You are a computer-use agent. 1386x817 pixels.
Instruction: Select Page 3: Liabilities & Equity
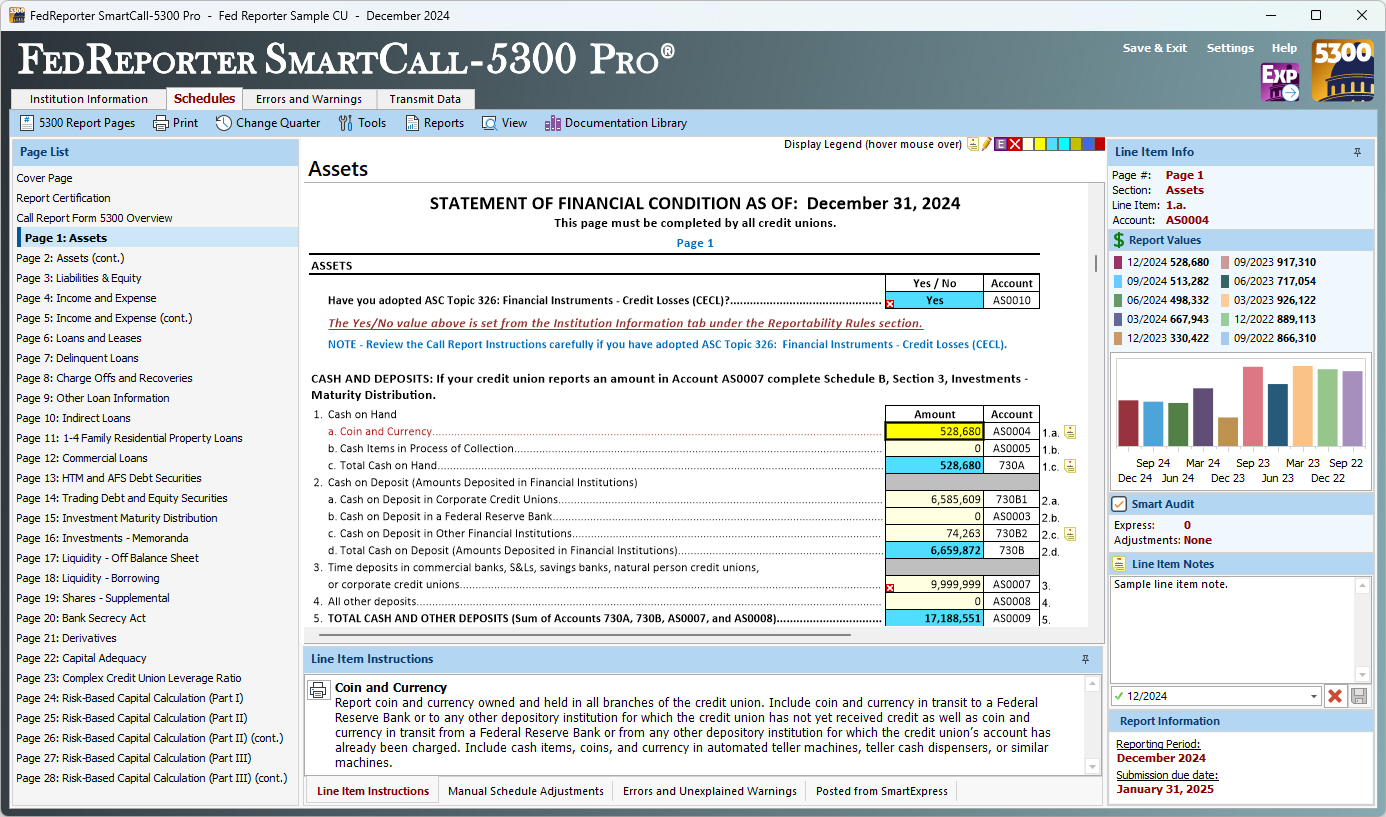point(79,278)
